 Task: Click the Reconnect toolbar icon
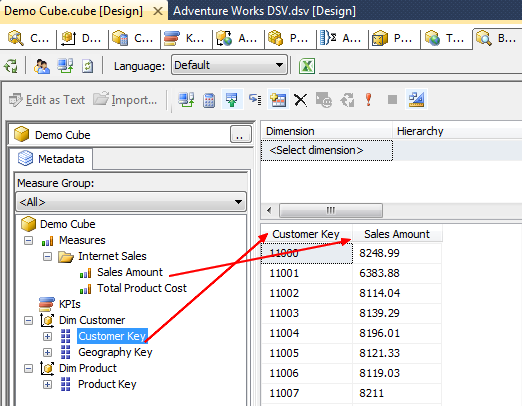point(65,66)
